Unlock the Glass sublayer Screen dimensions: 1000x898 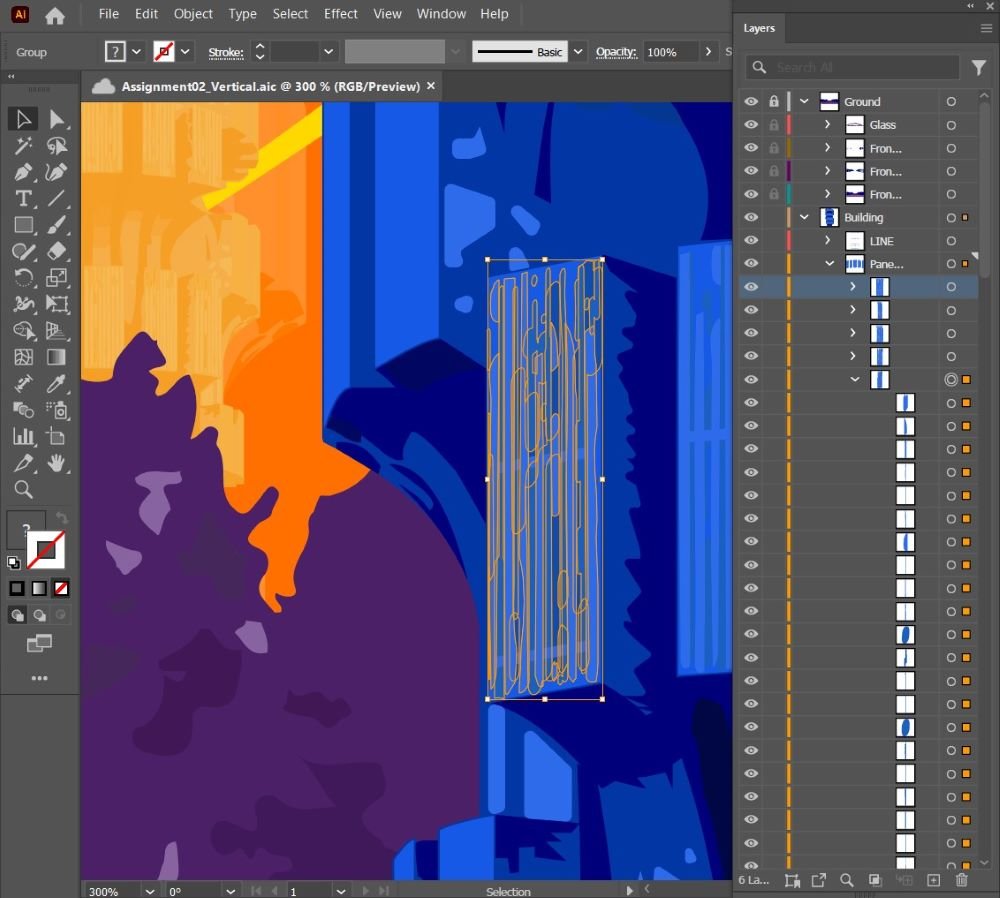coord(774,125)
